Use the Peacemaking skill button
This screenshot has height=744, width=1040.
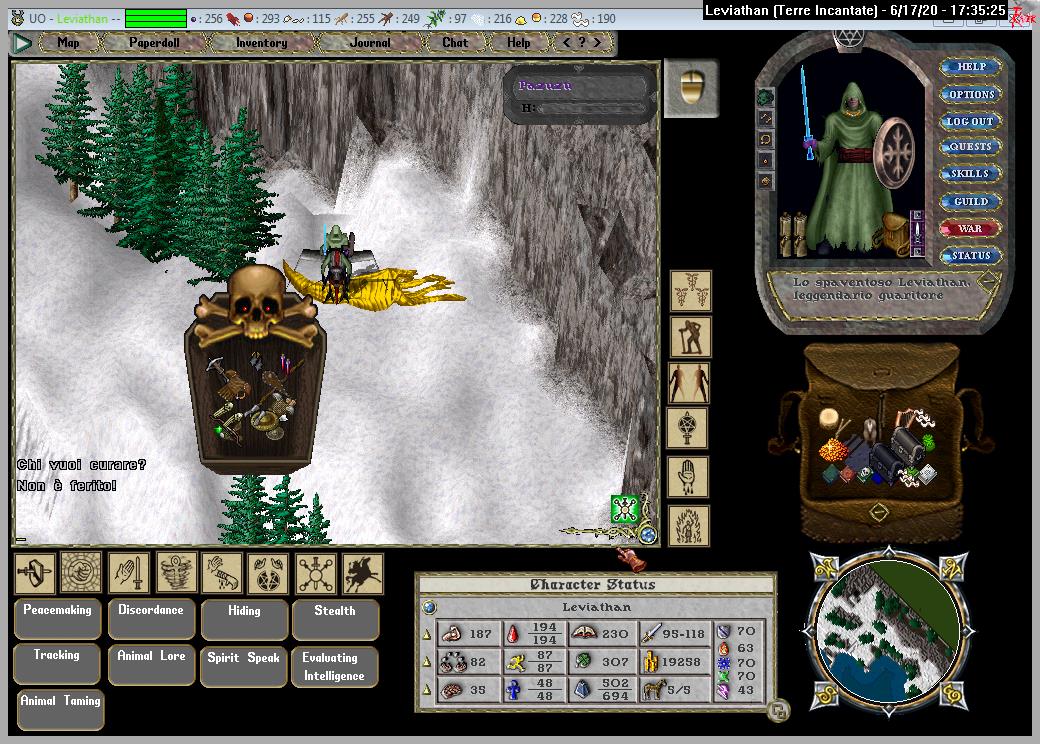point(58,619)
